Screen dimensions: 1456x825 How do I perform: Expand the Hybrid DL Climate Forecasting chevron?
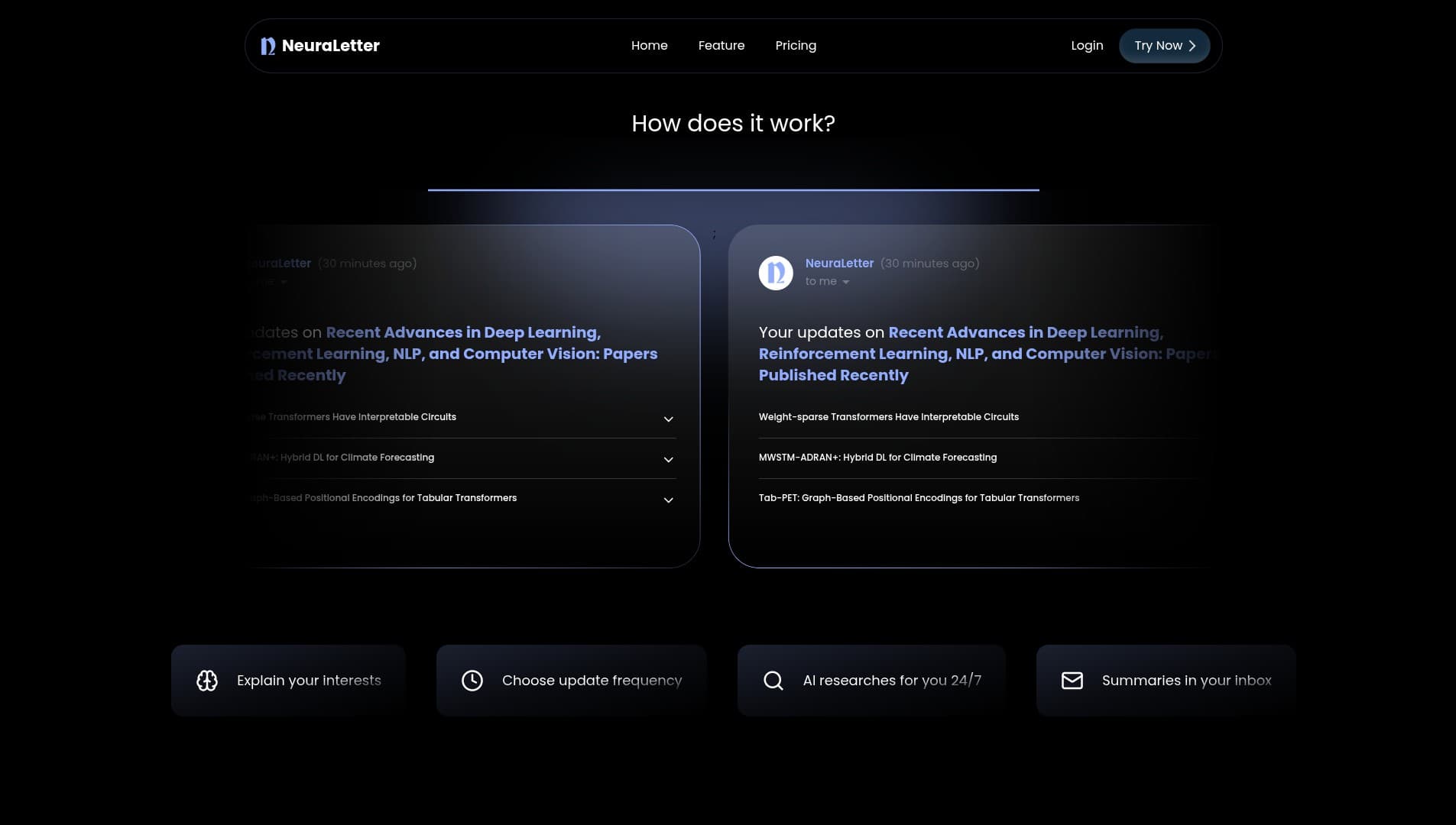click(x=668, y=460)
